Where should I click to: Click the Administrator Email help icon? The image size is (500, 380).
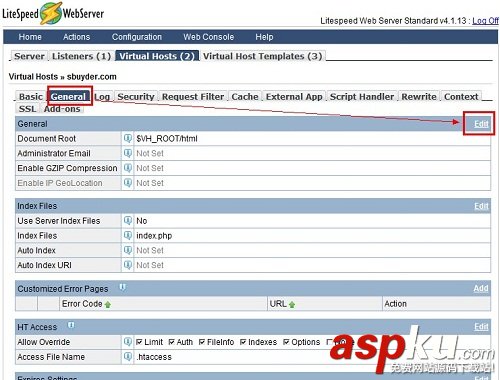128,153
